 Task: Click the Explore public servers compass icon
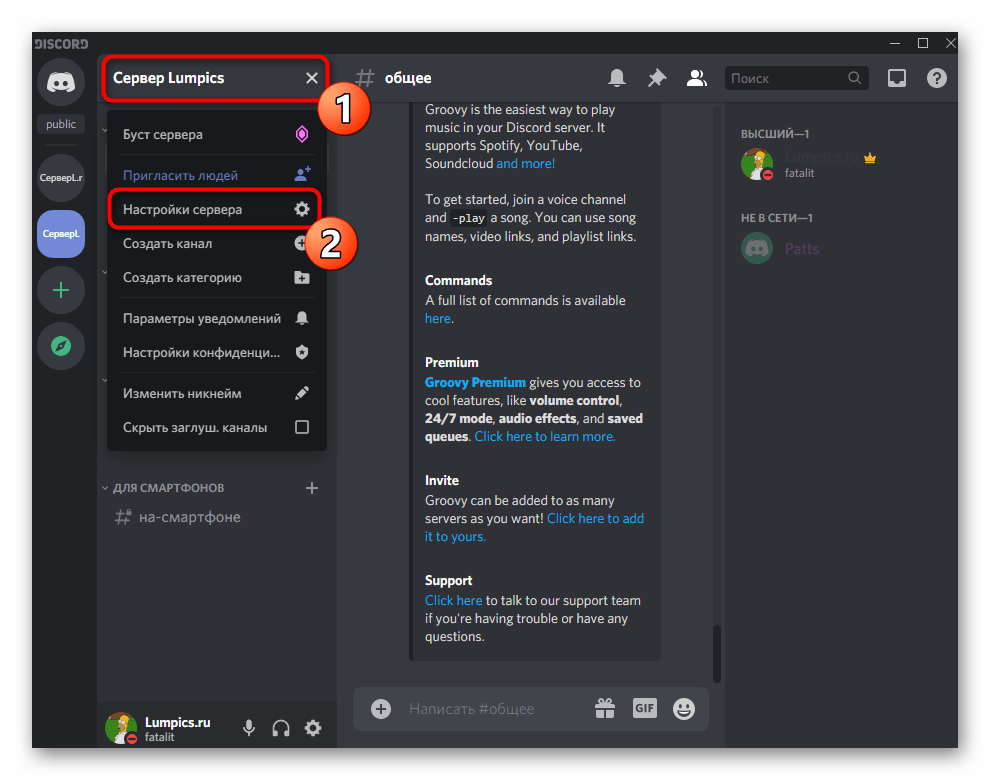(61, 346)
